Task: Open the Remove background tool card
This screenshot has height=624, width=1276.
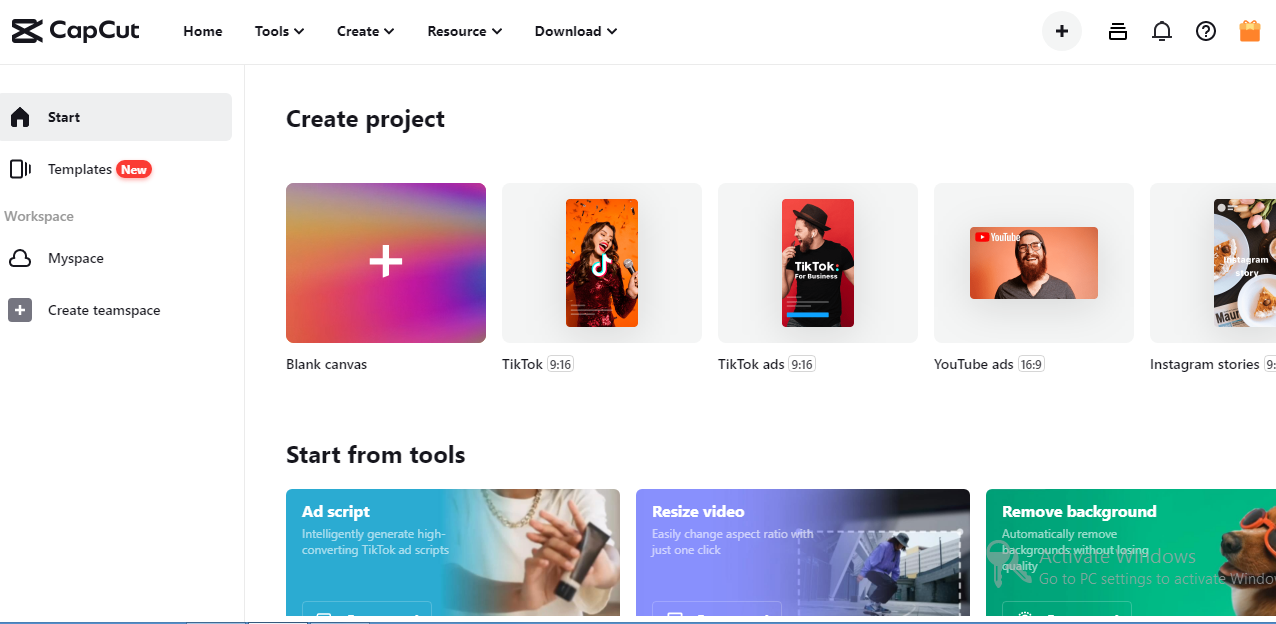Action: coord(1131,552)
